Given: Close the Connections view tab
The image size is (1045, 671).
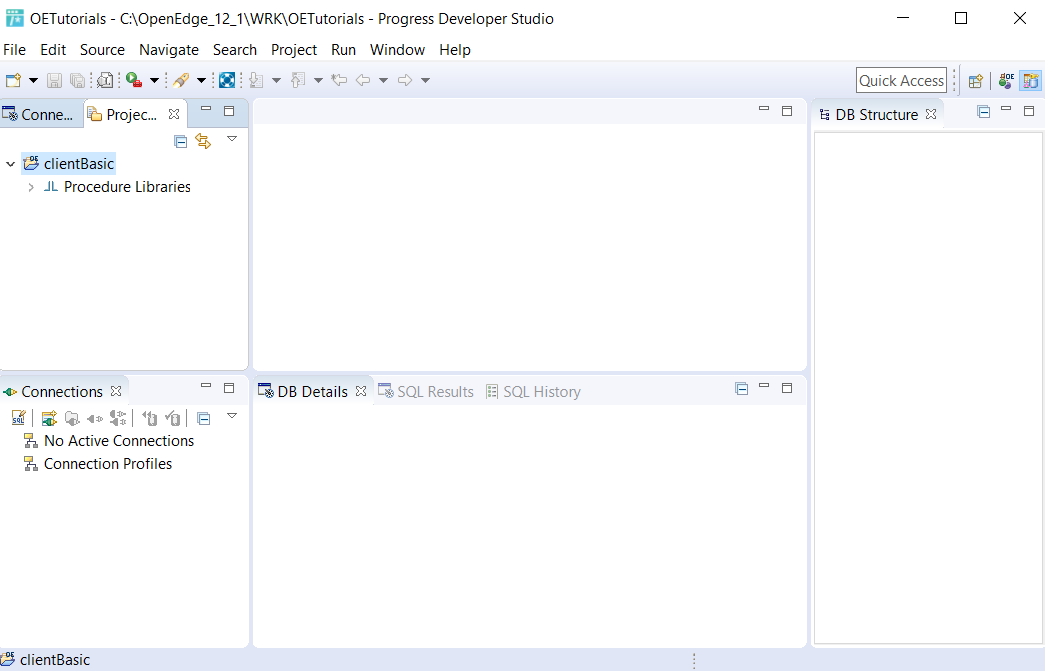Looking at the screenshot, I should [116, 391].
